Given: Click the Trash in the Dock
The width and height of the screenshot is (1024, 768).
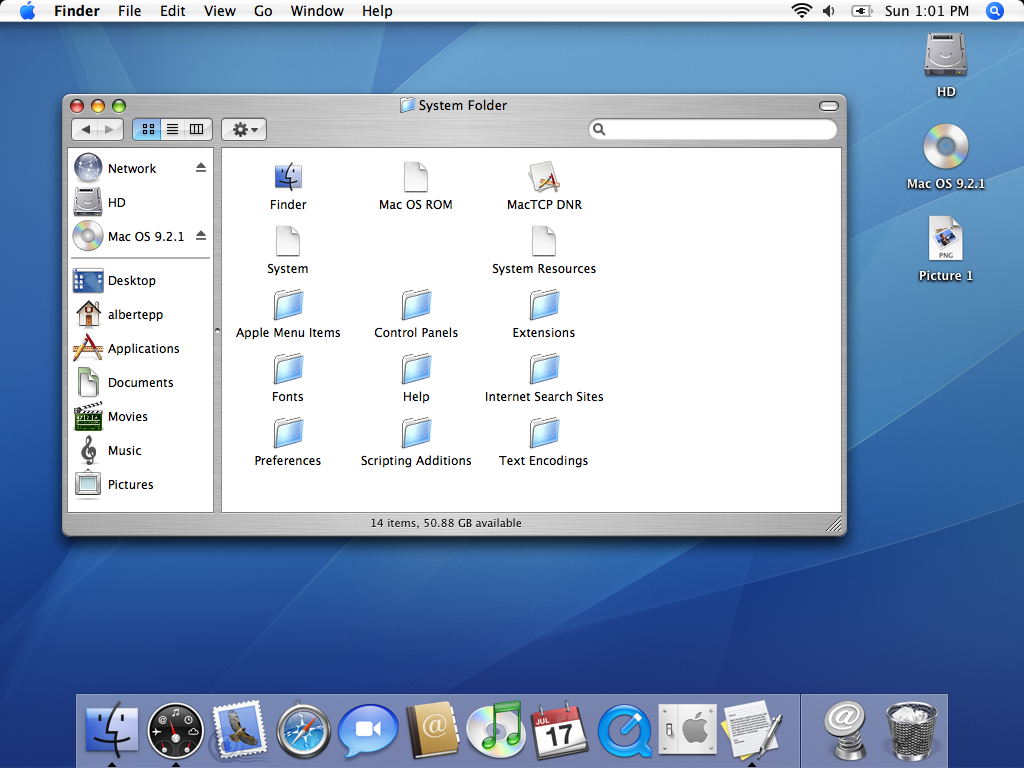Looking at the screenshot, I should pos(911,730).
